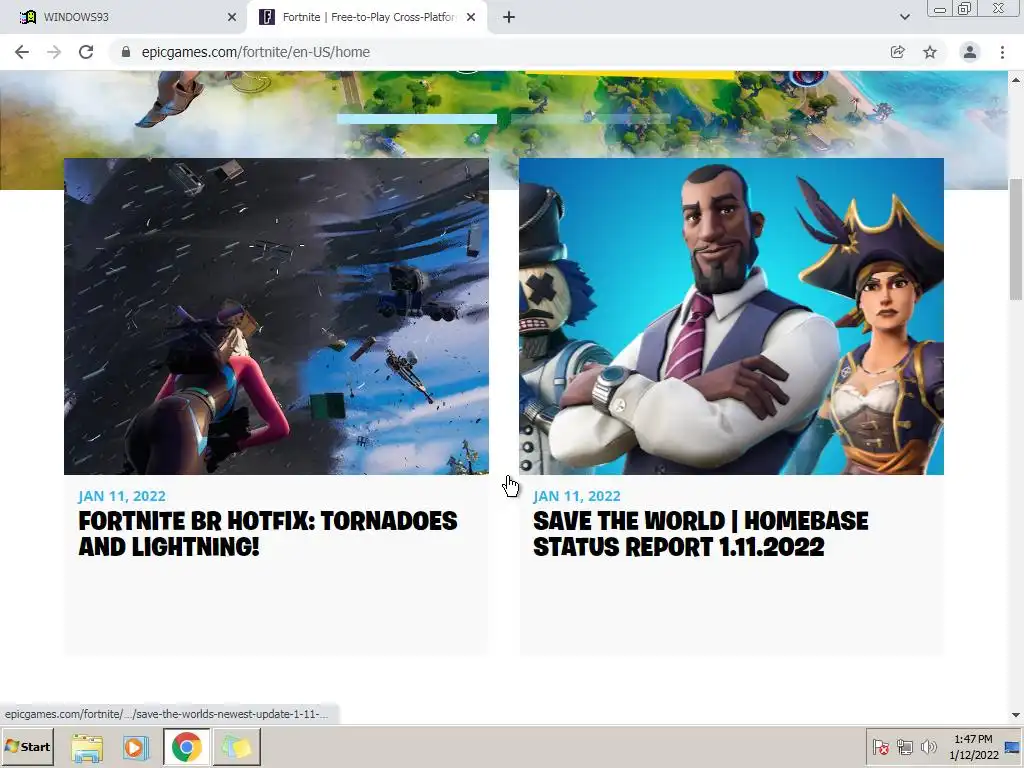Click JAN 11, 2022 on tornado article
This screenshot has width=1024, height=768.
[122, 496]
